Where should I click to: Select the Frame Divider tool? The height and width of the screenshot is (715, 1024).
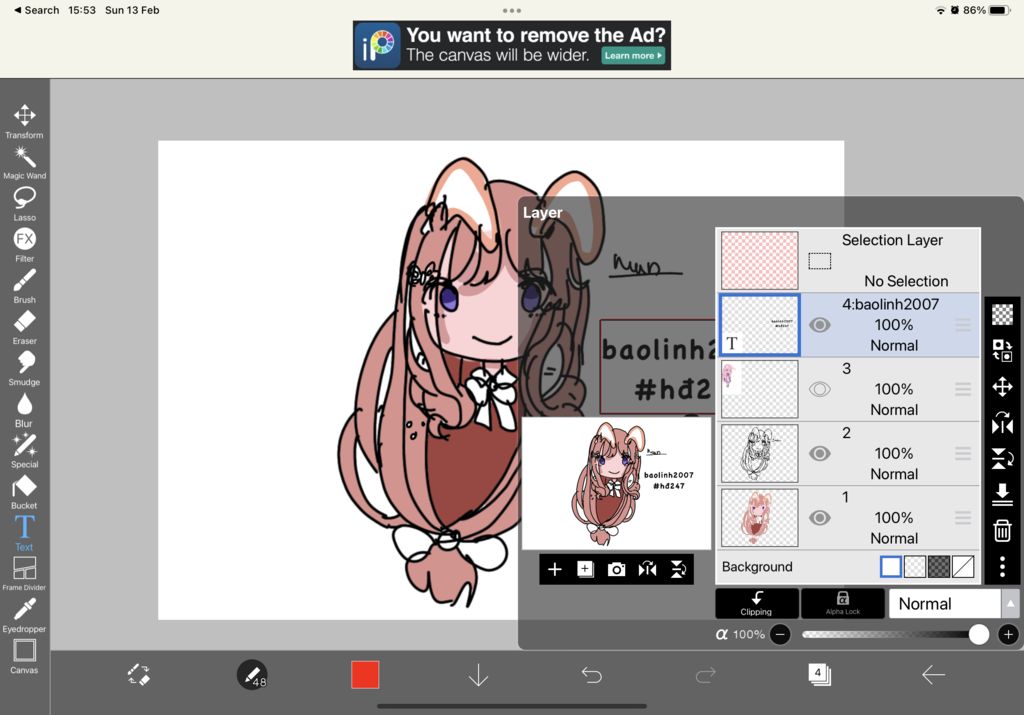click(x=24, y=574)
